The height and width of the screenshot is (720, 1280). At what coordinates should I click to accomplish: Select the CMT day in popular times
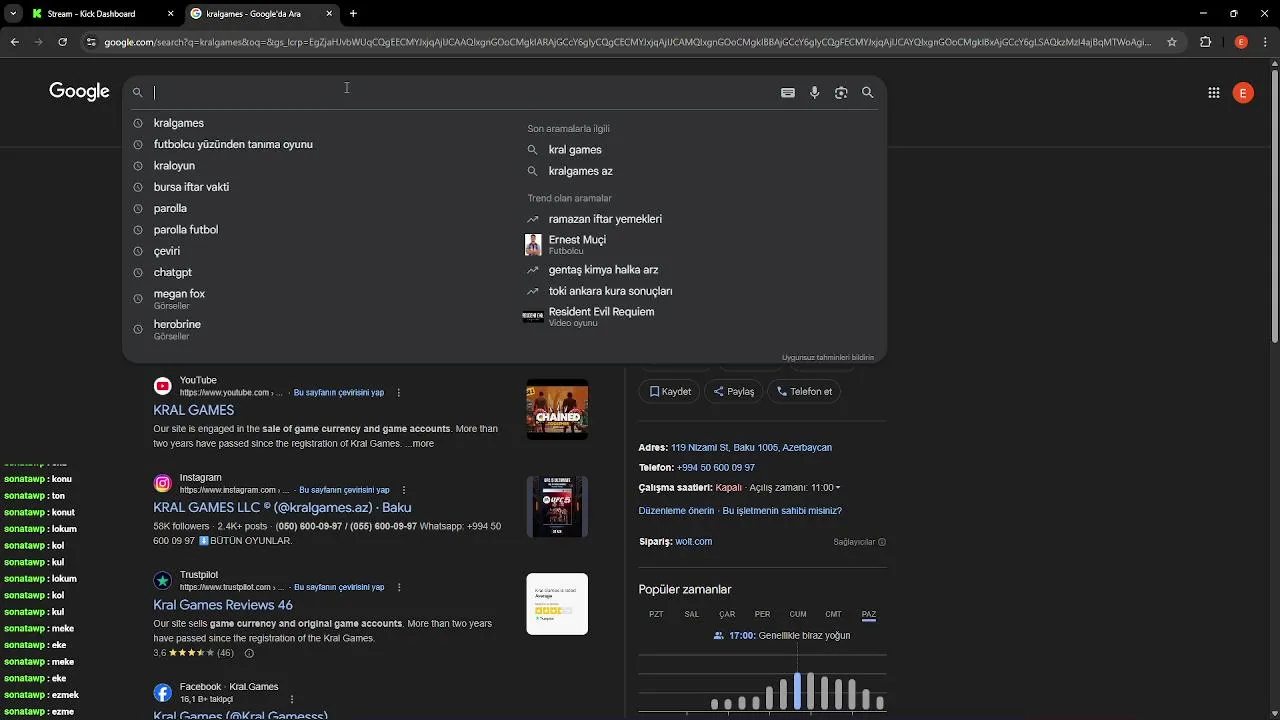click(x=833, y=614)
